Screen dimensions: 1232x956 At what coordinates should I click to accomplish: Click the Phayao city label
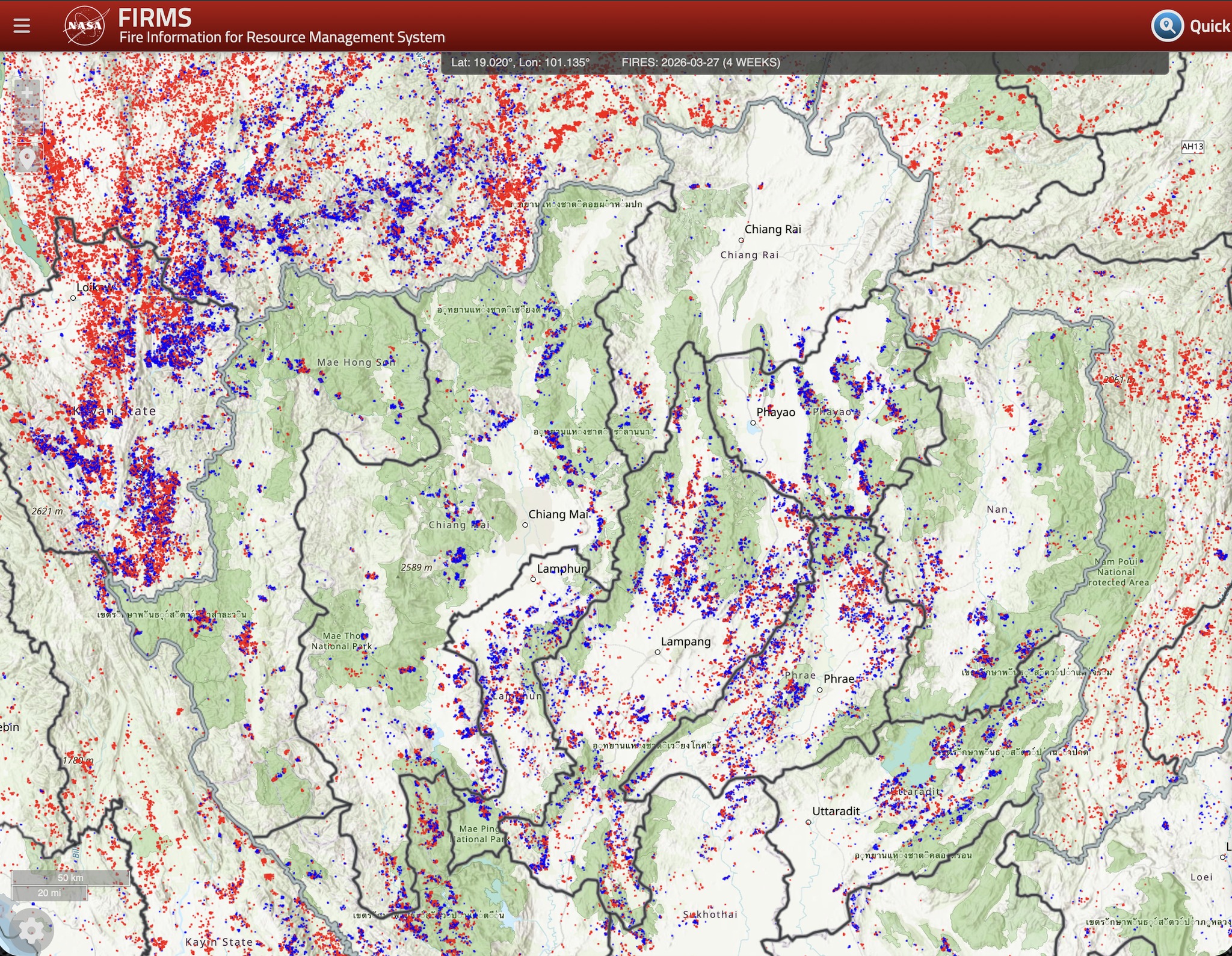click(775, 412)
